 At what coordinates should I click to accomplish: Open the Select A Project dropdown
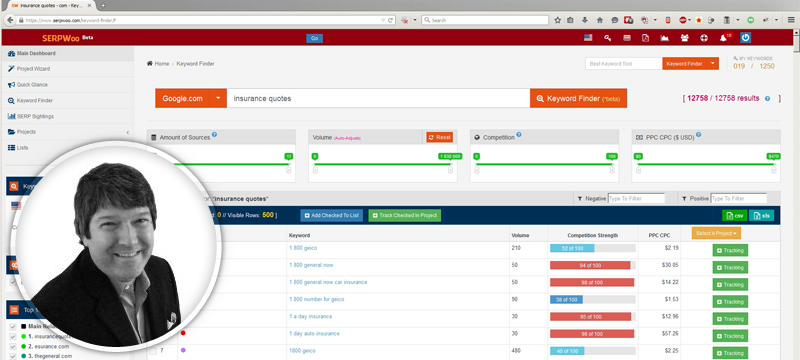click(716, 234)
